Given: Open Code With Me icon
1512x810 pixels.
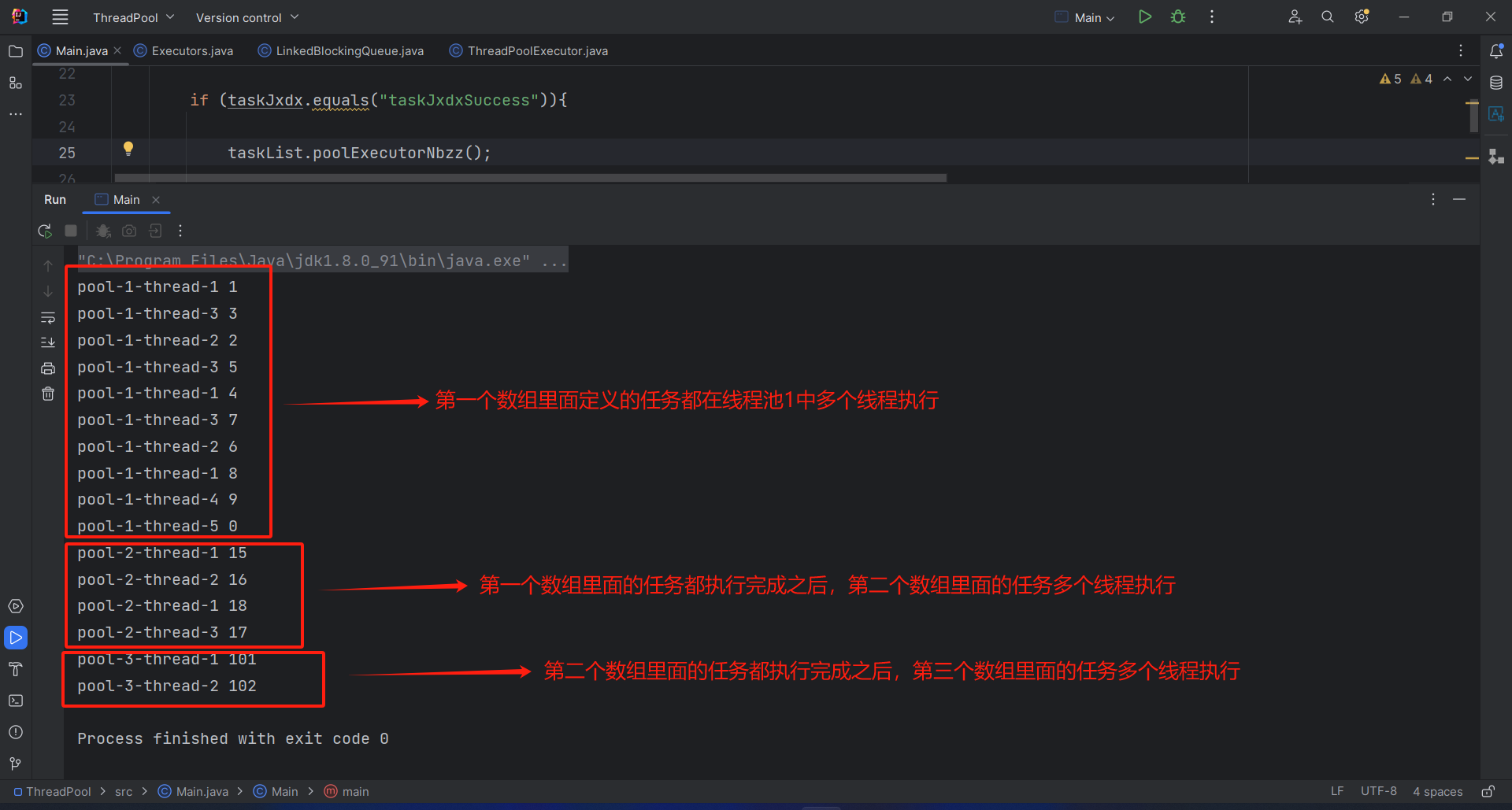Looking at the screenshot, I should (x=1295, y=17).
